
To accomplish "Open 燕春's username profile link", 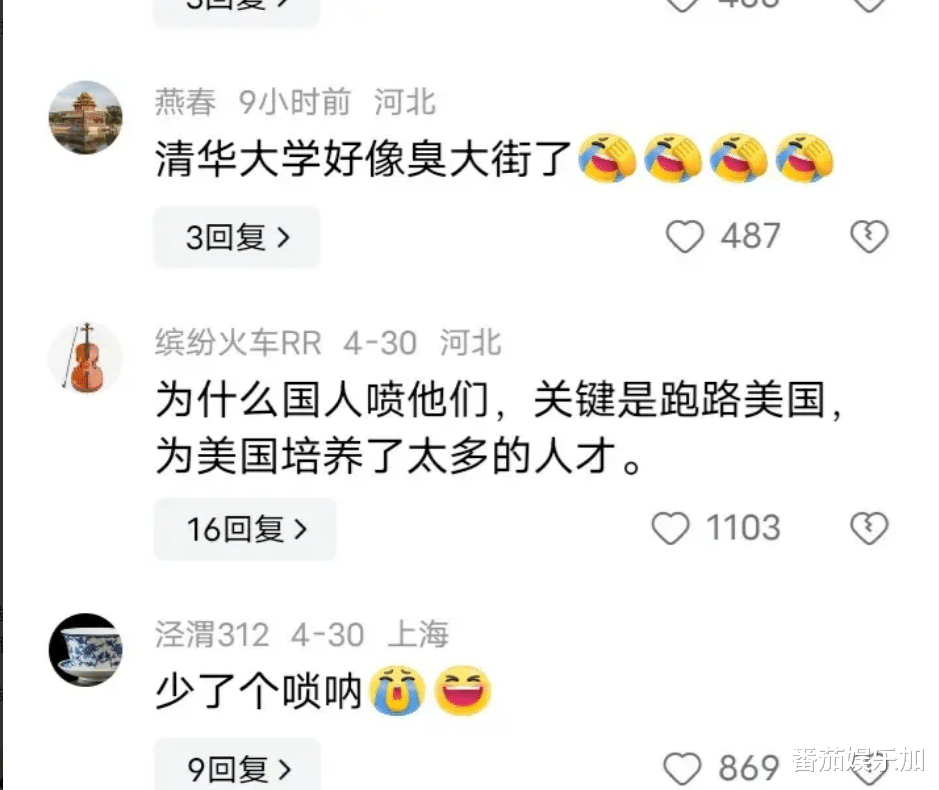I will pos(186,102).
